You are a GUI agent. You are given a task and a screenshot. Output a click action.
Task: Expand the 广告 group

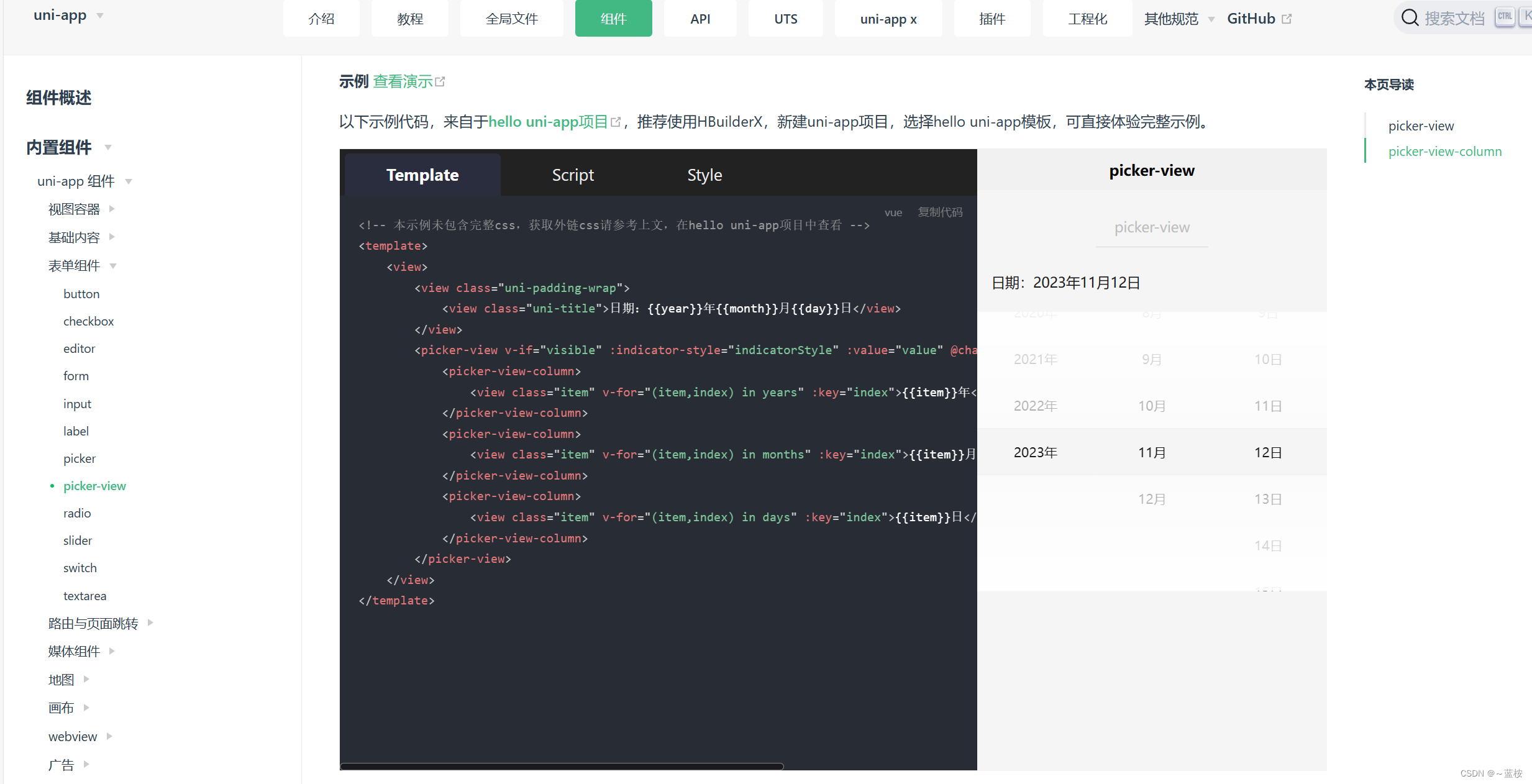(86, 764)
